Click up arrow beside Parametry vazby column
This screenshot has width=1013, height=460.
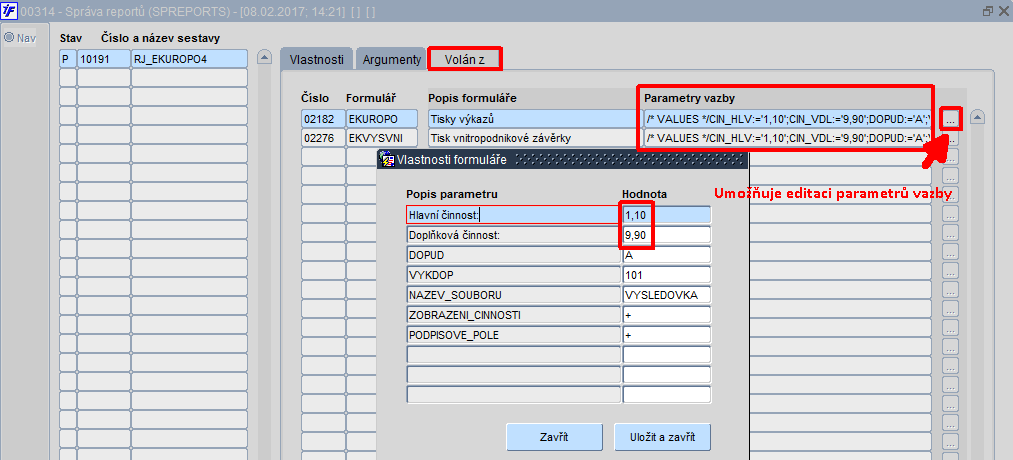978,118
